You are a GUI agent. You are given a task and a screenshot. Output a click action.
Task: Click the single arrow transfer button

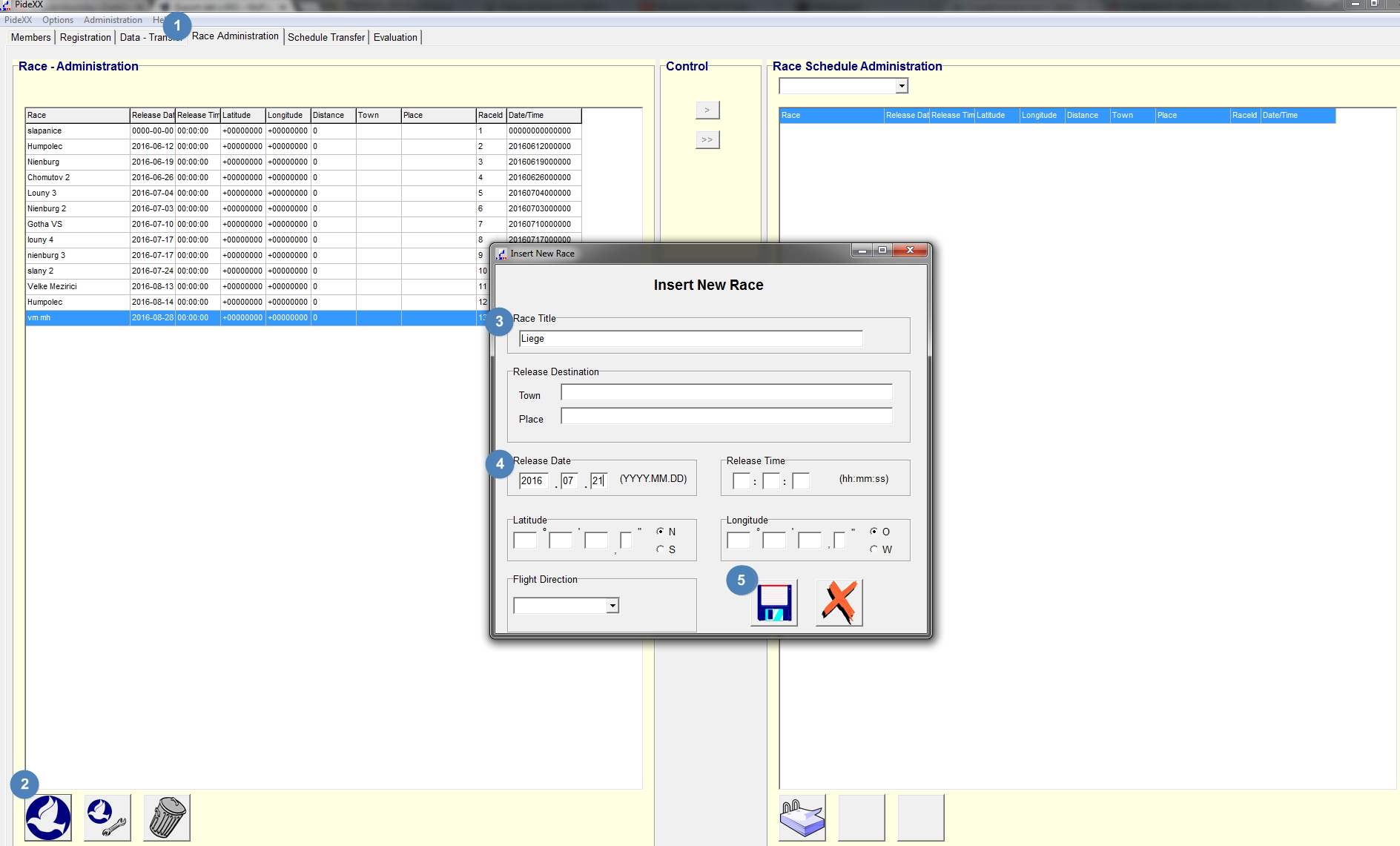coord(707,110)
